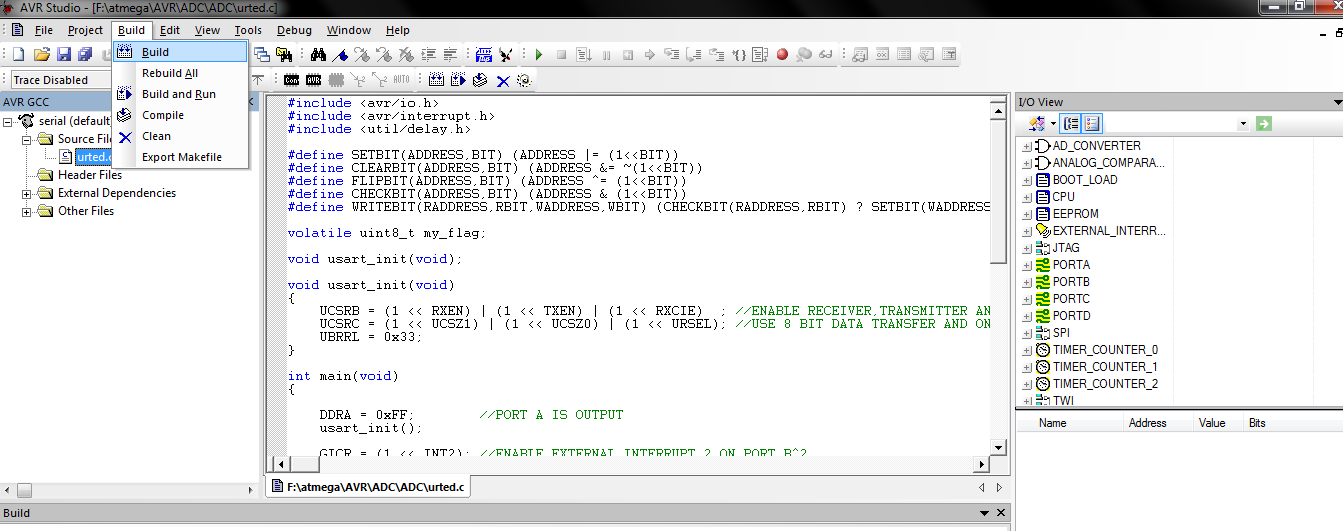Screen dimensions: 1343x531
Task: Click the AUTO programming icon
Action: [x=401, y=80]
